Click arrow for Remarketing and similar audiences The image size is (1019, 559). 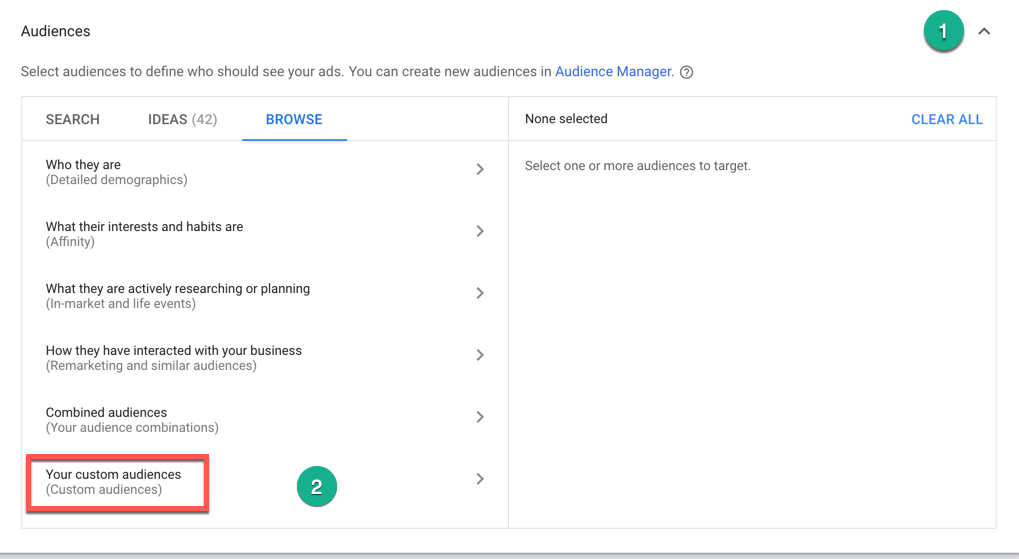480,356
